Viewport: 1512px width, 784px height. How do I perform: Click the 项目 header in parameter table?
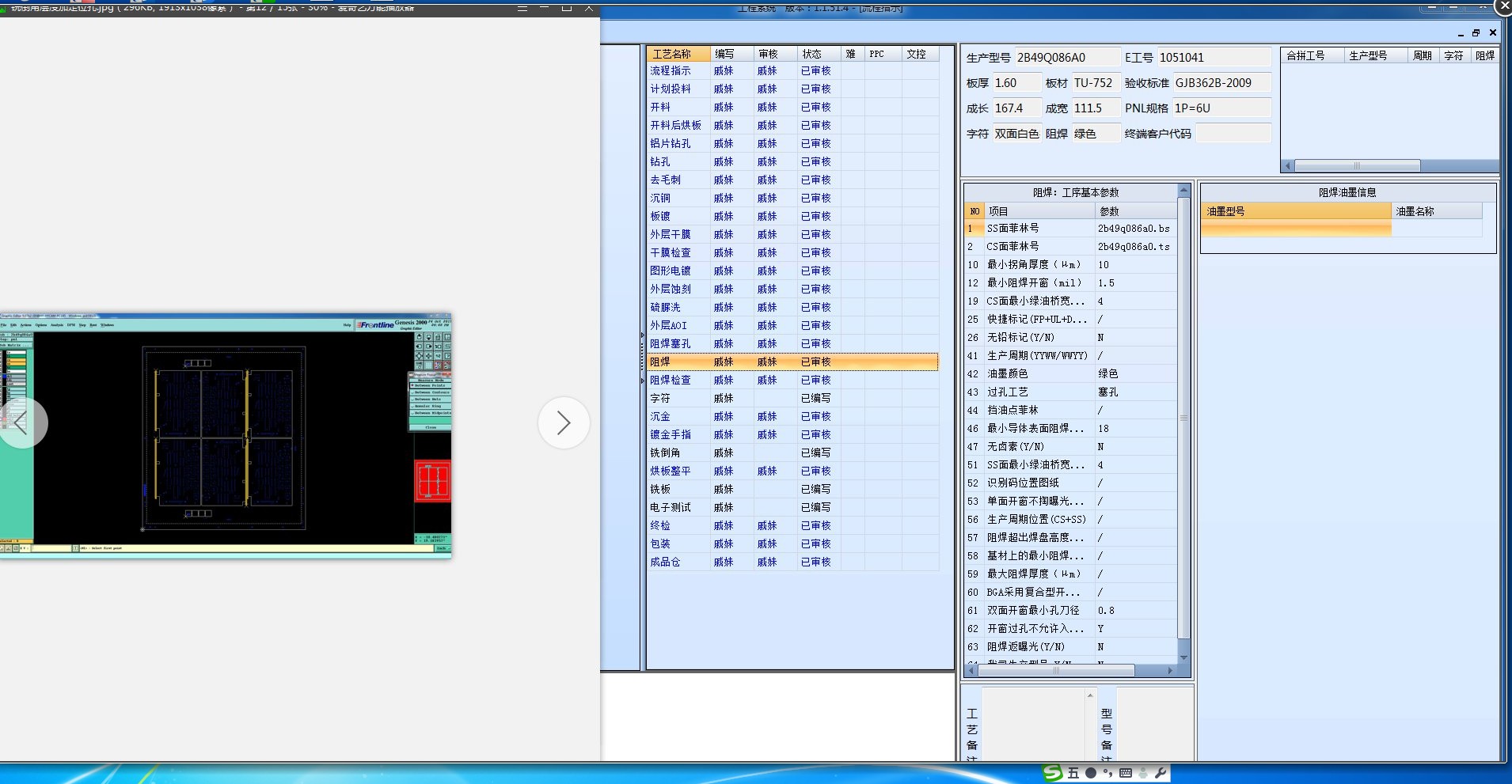[x=1039, y=211]
